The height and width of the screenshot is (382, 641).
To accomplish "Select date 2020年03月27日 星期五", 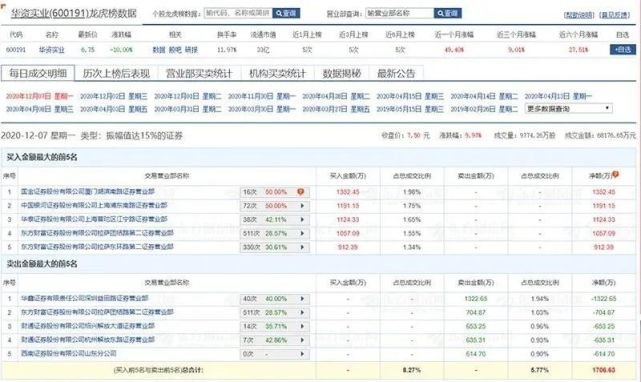I will (x=336, y=109).
